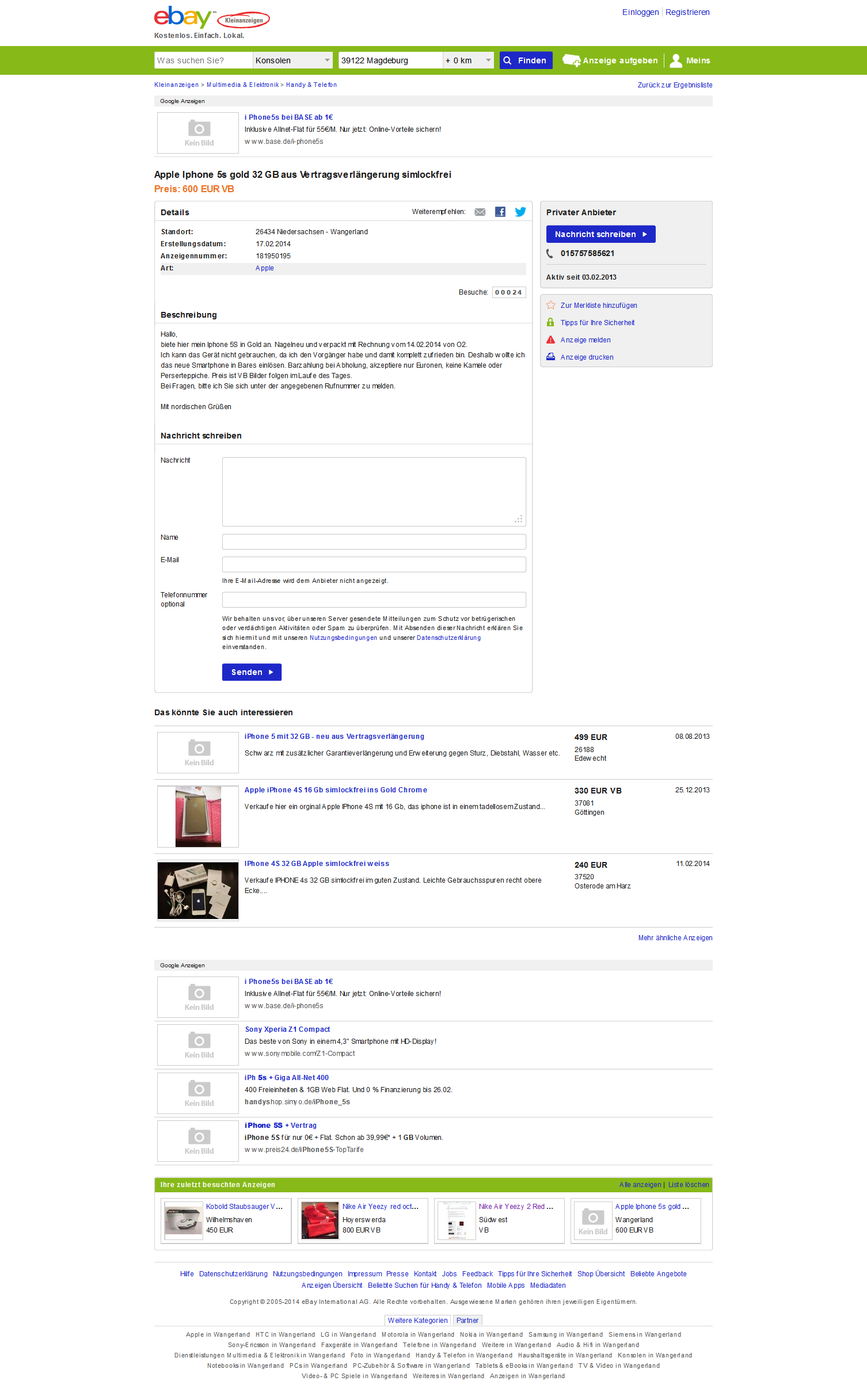Click the eBay Kleinanzeigen logo
The width and height of the screenshot is (867, 1400).
click(211, 18)
